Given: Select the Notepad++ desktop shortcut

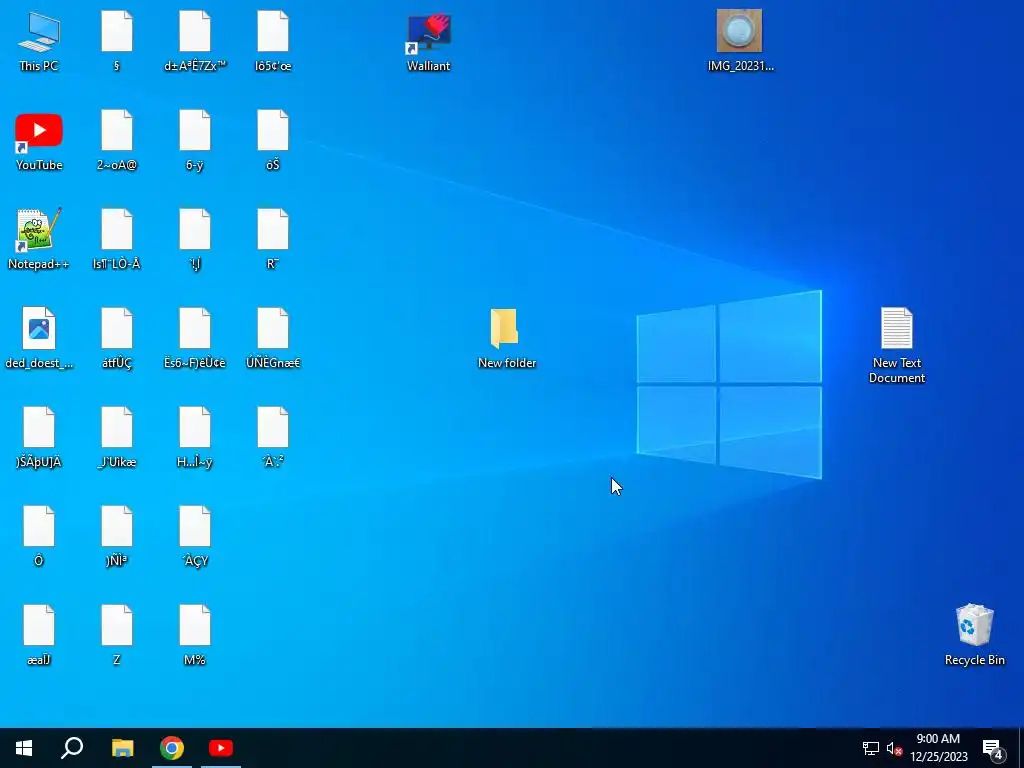Looking at the screenshot, I should click(x=39, y=240).
